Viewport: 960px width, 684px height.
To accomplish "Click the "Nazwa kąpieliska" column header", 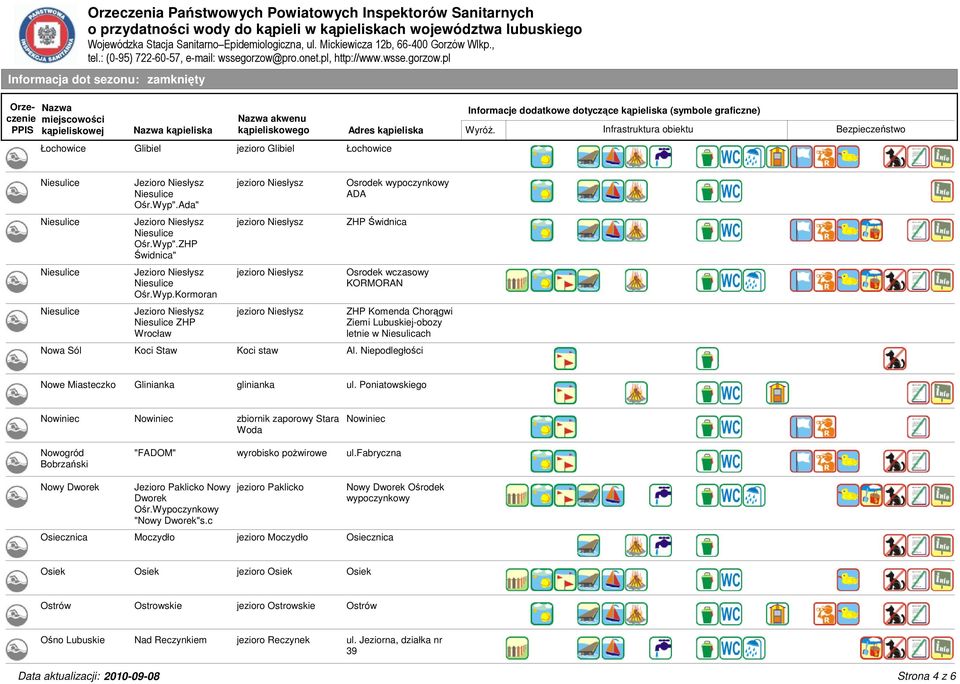I will [173, 130].
